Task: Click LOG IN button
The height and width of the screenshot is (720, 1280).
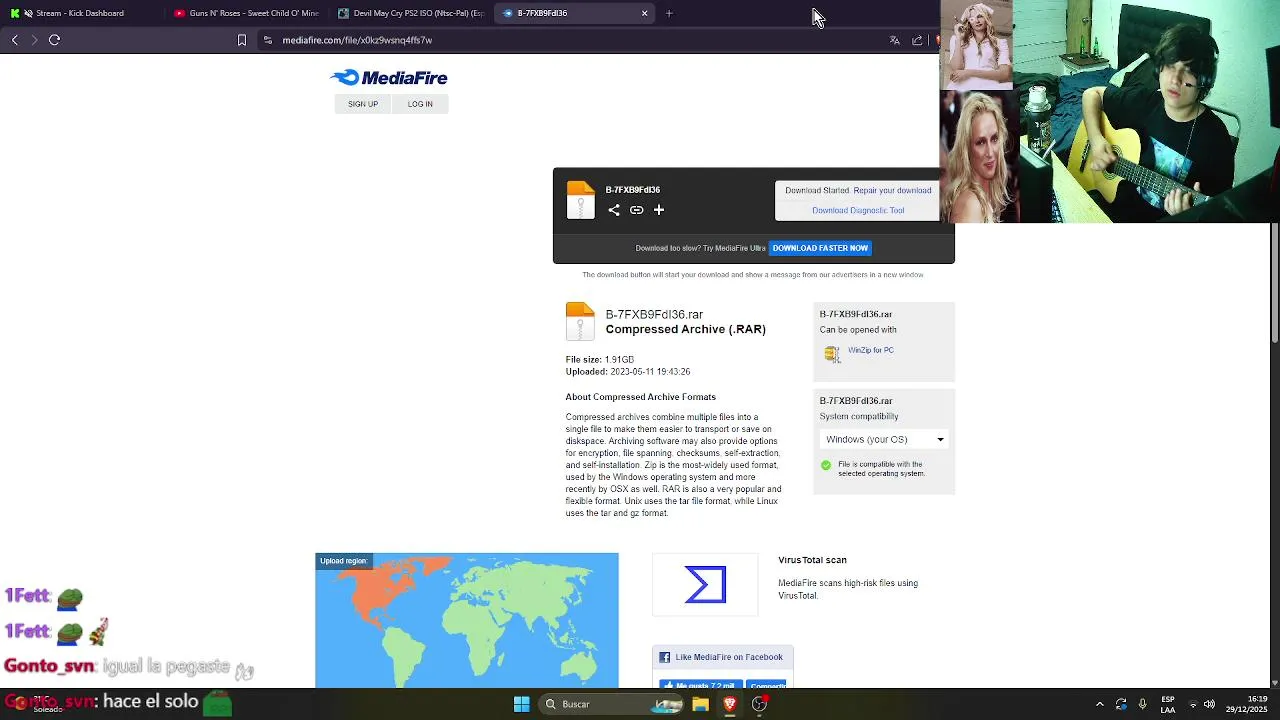Action: (420, 104)
